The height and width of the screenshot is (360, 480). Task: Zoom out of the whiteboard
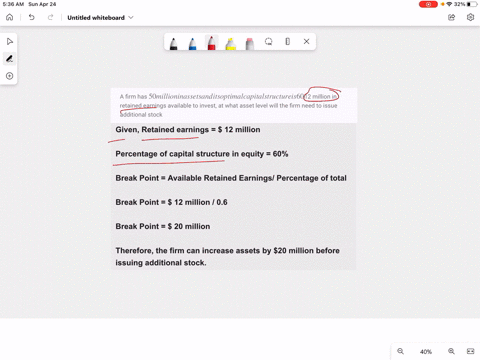coord(401,351)
